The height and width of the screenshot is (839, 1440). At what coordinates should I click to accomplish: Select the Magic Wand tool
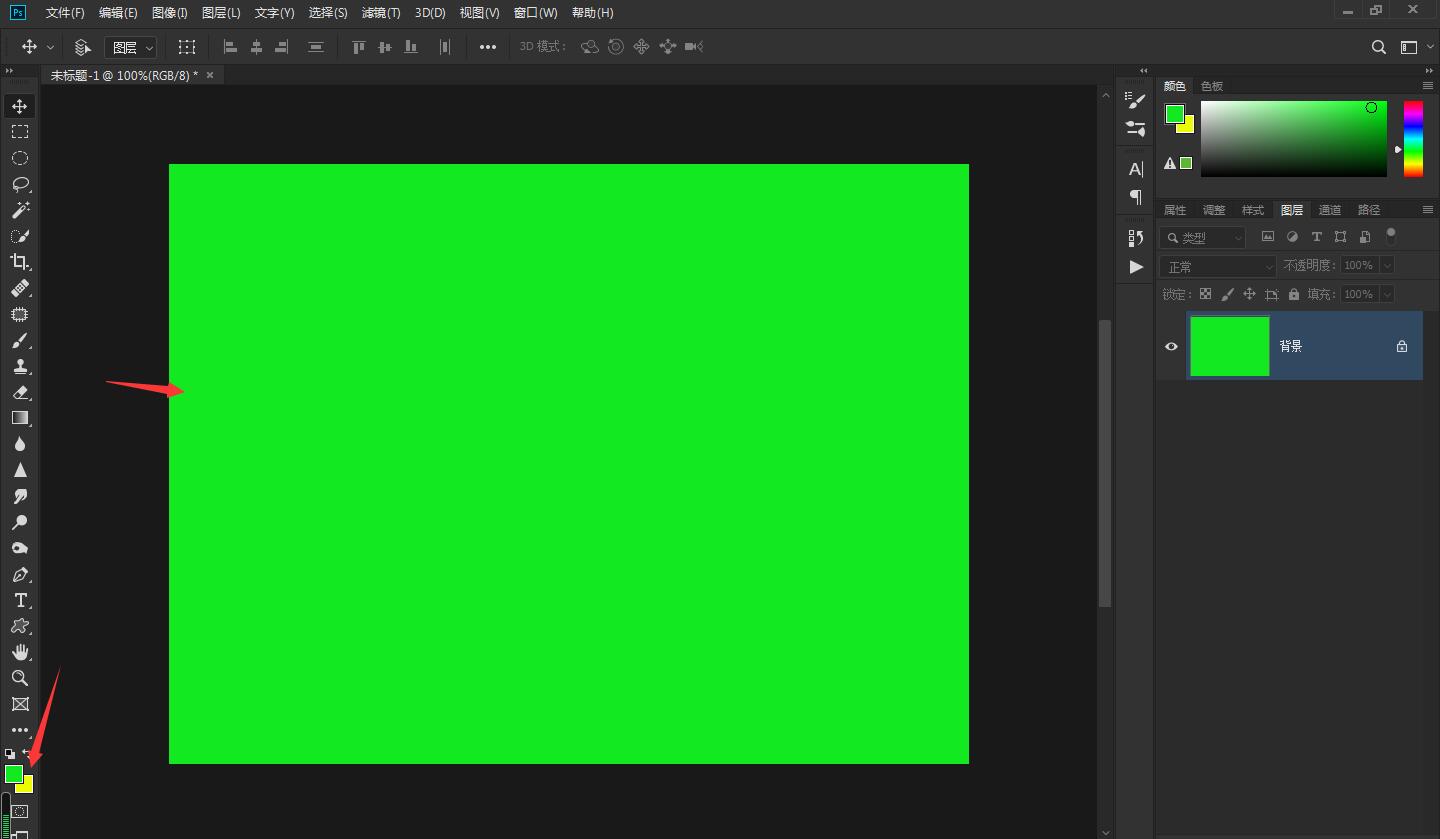point(20,210)
